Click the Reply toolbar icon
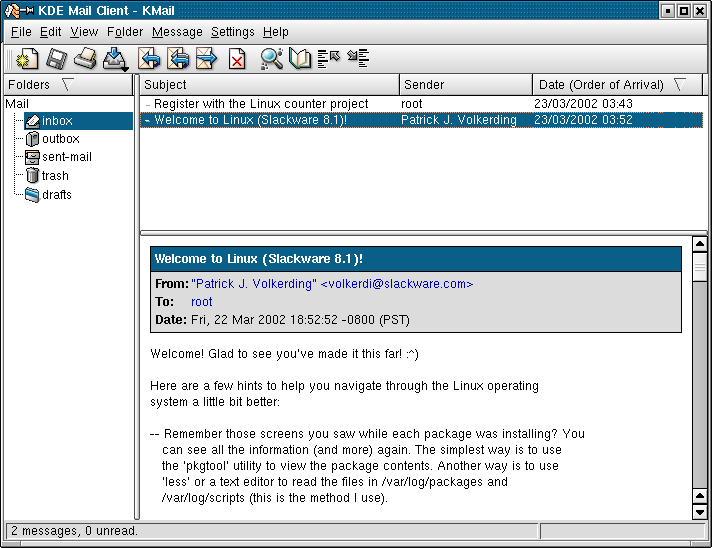 click(149, 59)
